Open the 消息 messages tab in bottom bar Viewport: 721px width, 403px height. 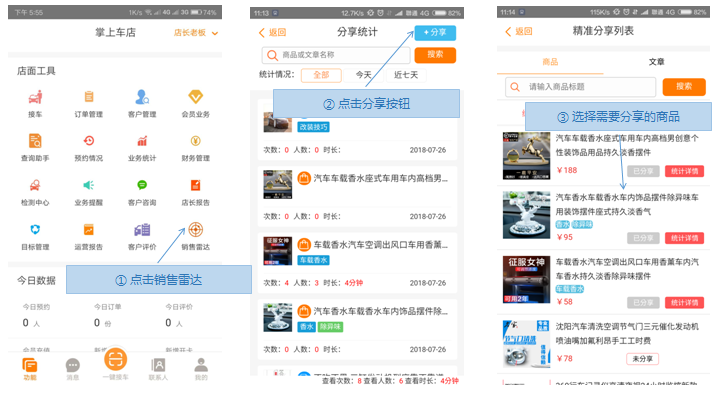point(72,369)
